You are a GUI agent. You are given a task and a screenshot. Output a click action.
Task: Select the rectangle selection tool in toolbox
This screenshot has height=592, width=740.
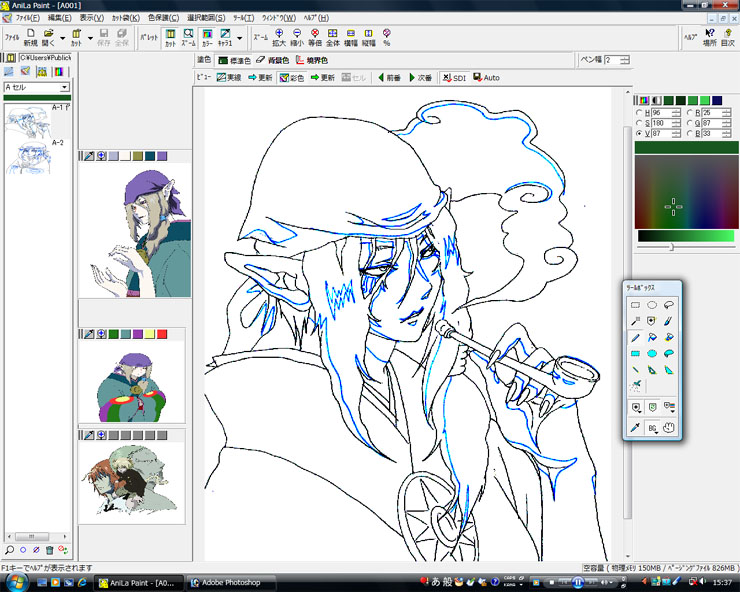tap(635, 305)
